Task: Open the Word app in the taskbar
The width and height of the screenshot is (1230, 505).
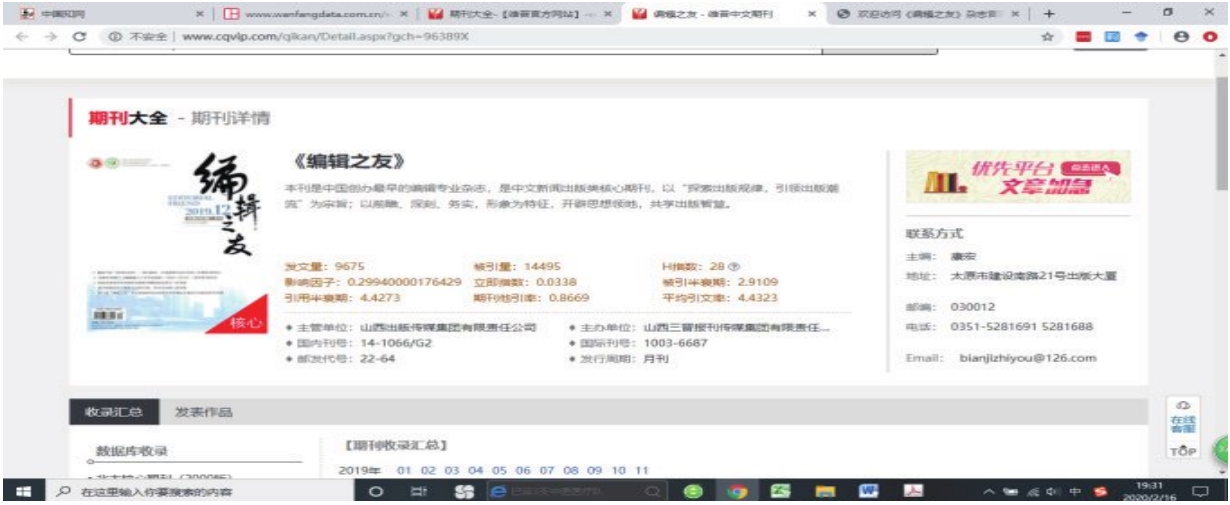Action: 870,492
